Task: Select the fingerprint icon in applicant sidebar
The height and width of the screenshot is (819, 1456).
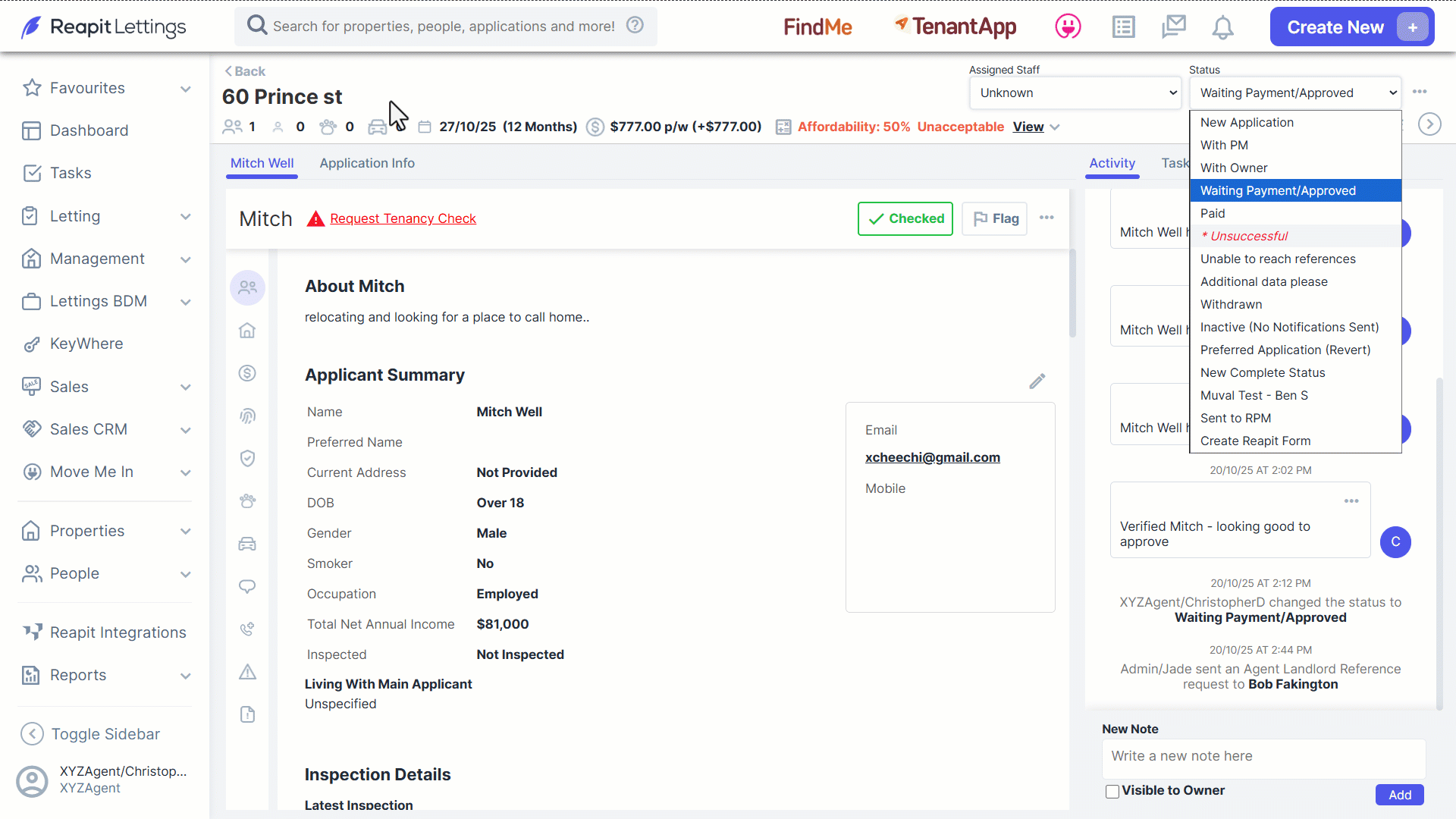Action: pos(247,416)
